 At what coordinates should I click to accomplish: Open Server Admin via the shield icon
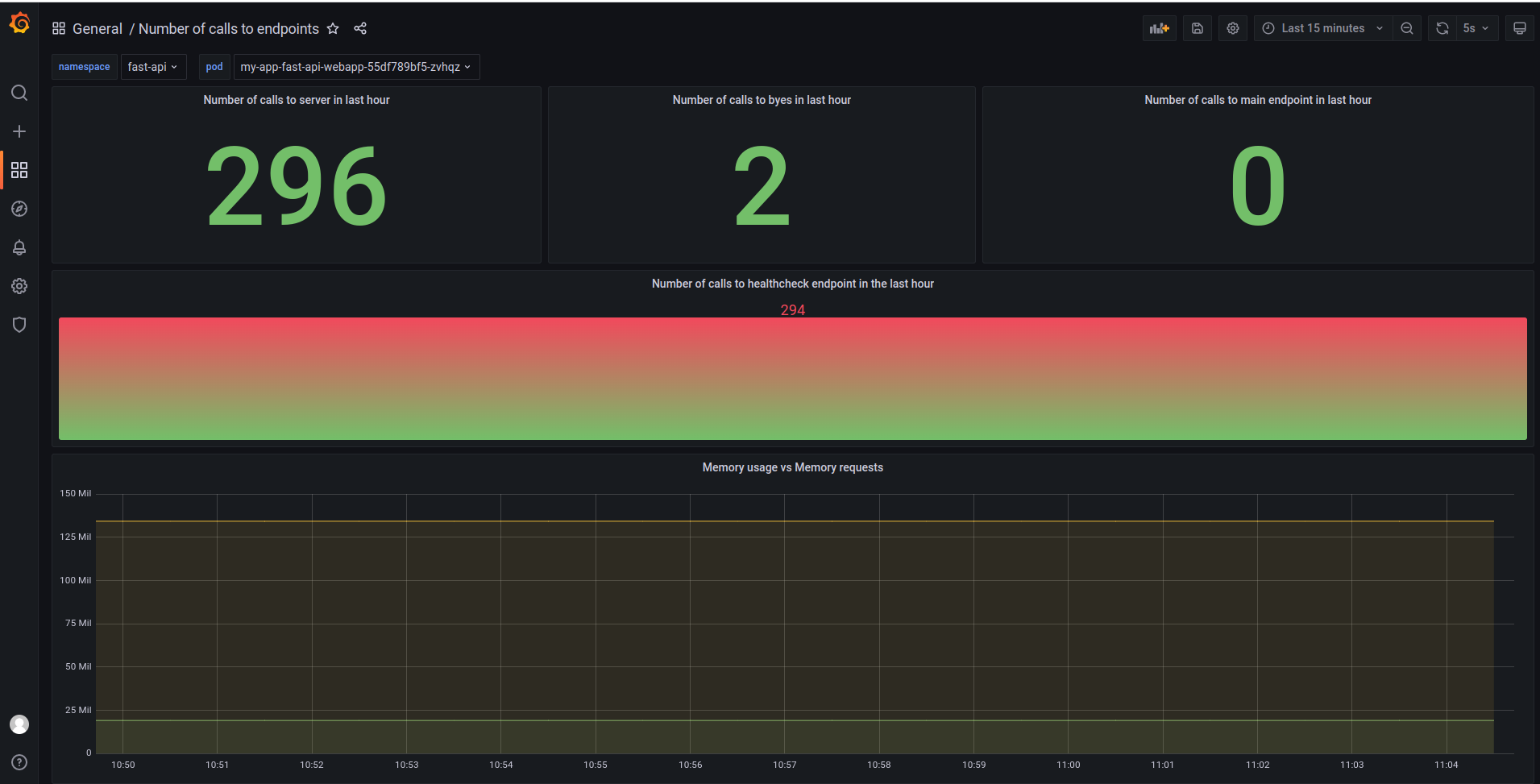[x=19, y=324]
